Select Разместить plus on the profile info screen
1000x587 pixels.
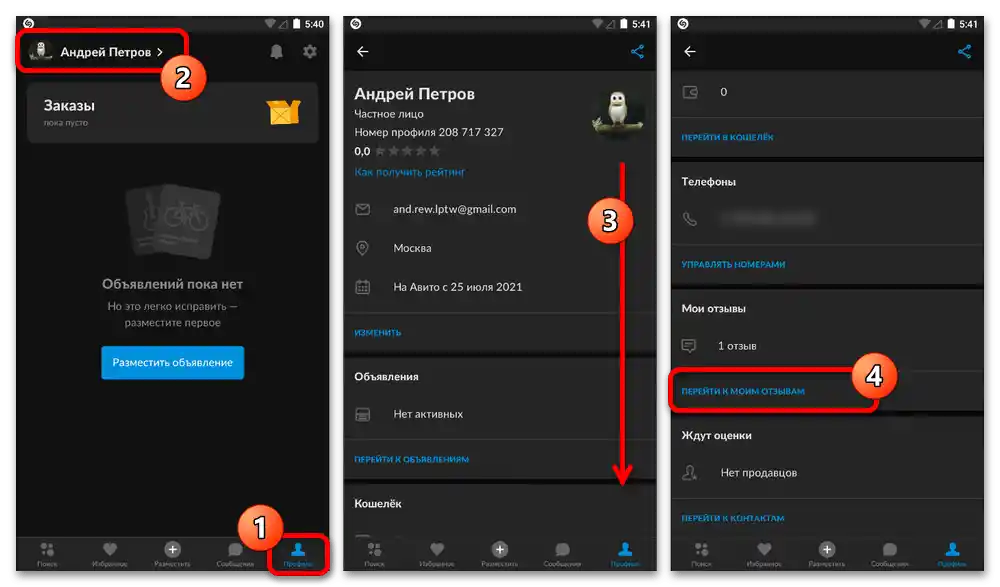[x=499, y=554]
